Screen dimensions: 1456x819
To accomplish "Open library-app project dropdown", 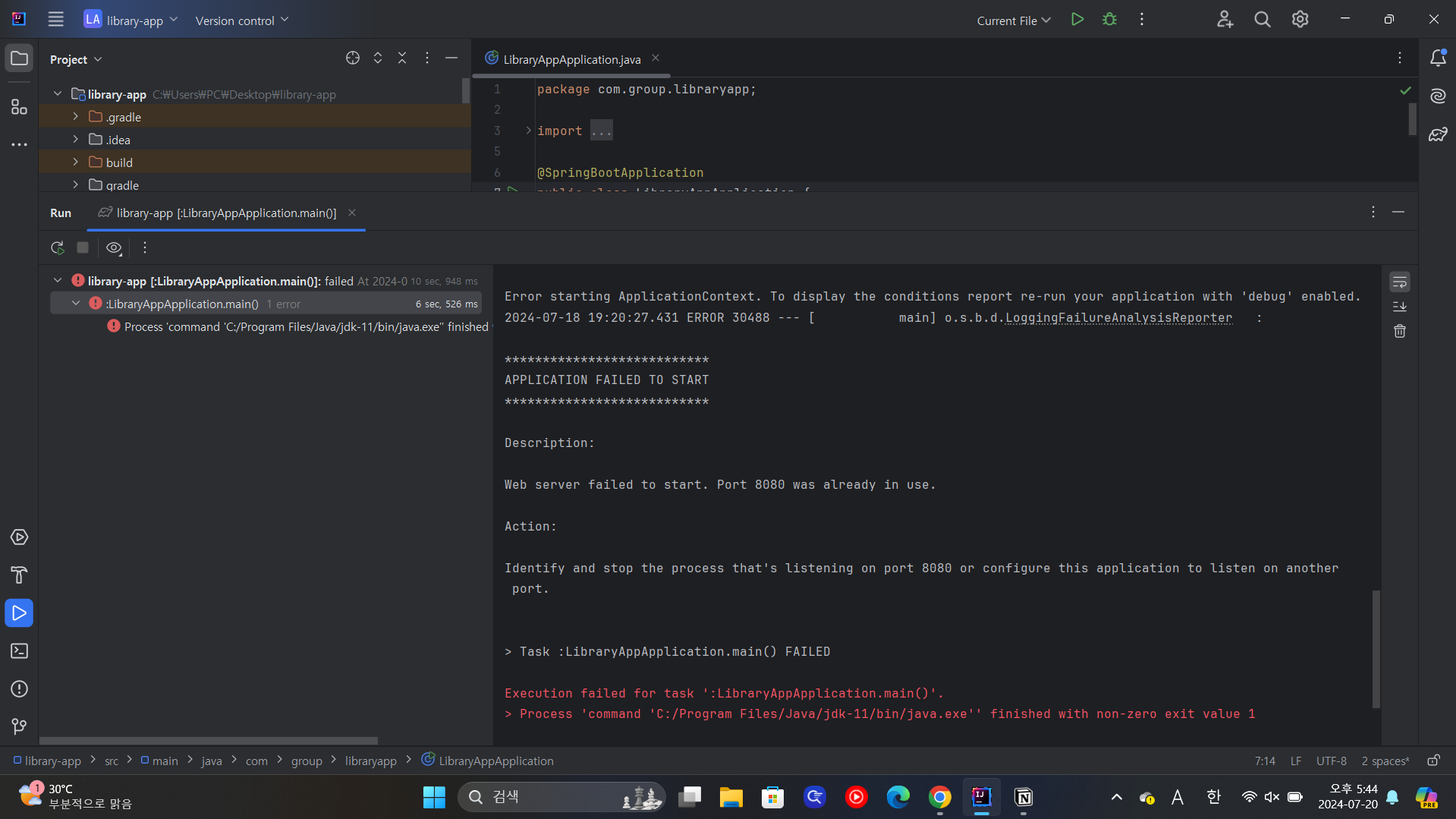I will click(131, 20).
